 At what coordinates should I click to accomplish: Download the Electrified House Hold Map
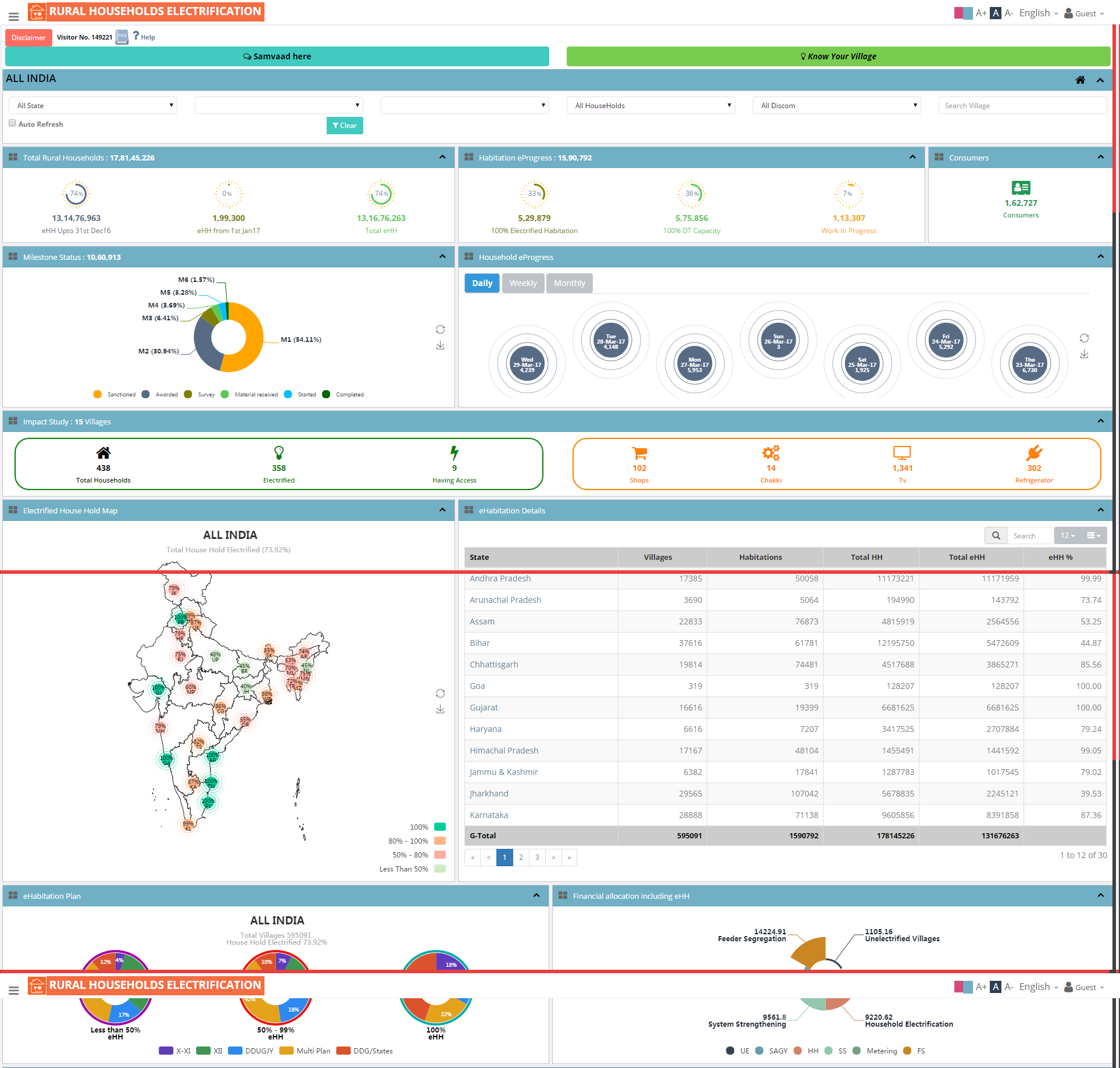point(440,709)
